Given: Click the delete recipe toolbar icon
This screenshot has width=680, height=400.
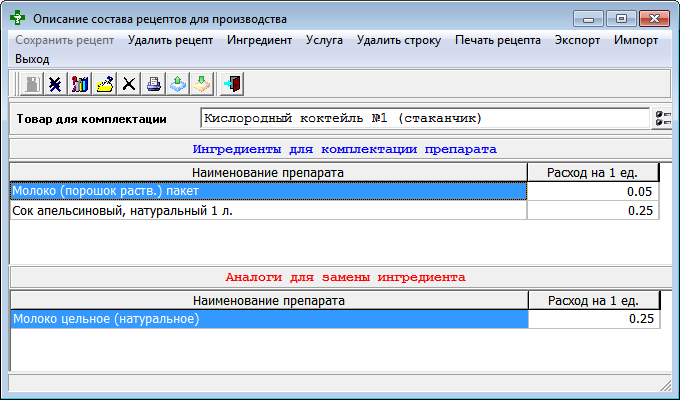Looking at the screenshot, I should click(55, 84).
